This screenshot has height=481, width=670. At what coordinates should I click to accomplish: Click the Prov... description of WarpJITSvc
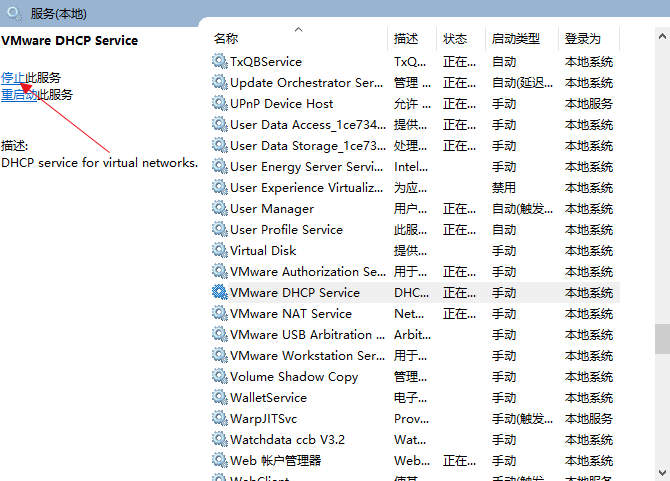pos(411,419)
